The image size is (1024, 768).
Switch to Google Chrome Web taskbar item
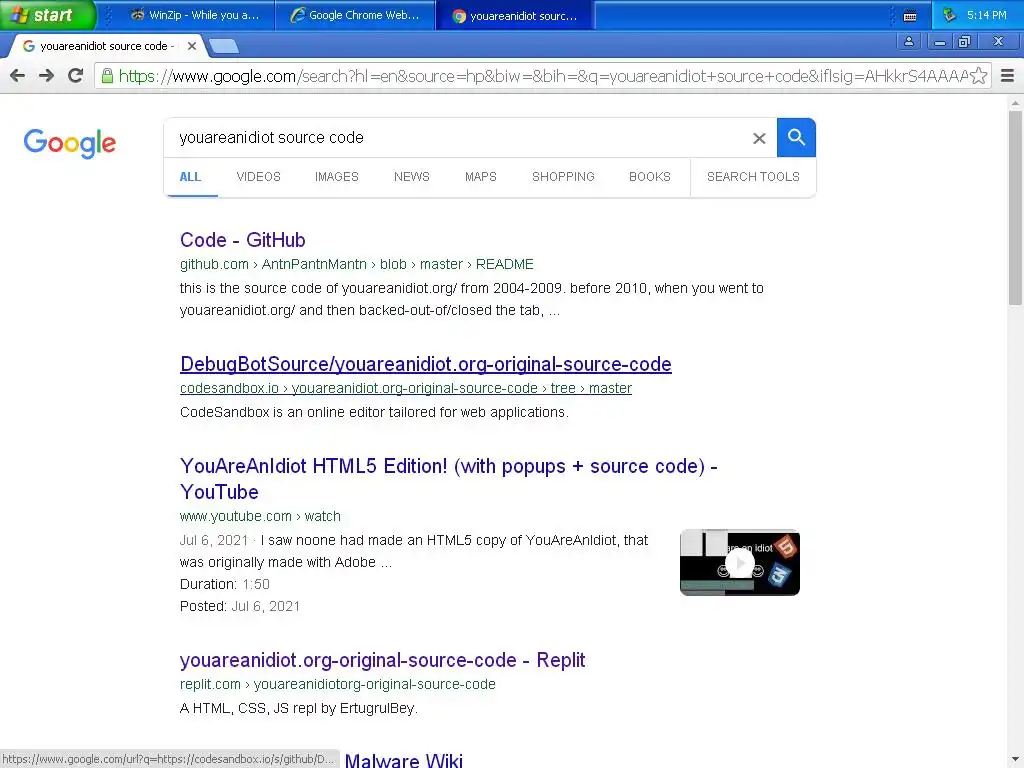(355, 15)
